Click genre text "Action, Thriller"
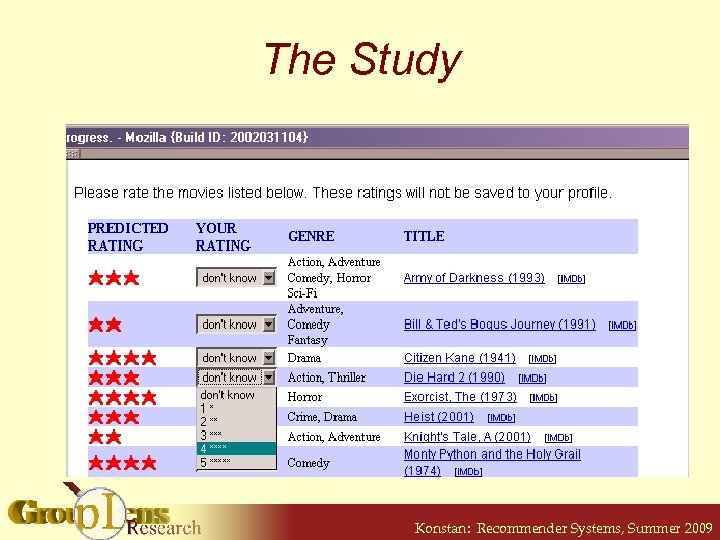 point(326,377)
